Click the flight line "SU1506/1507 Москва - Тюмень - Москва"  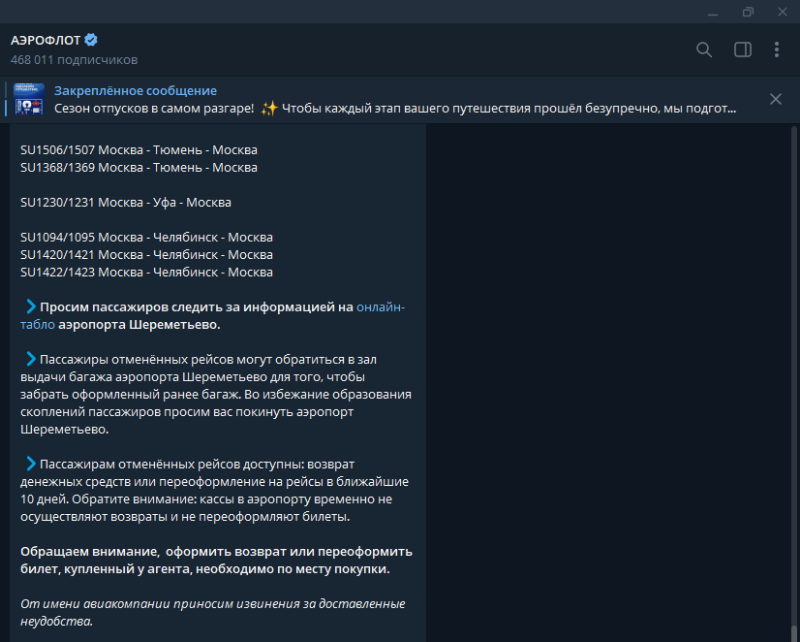139,150
